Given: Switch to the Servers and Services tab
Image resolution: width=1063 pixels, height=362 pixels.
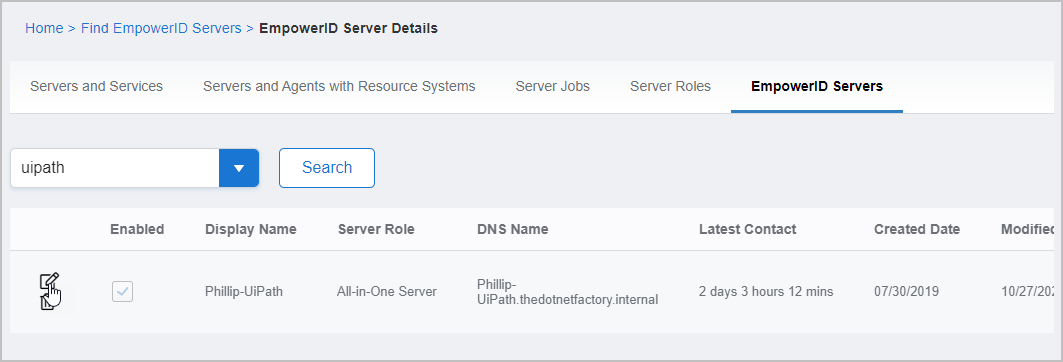Looking at the screenshot, I should [x=96, y=87].
